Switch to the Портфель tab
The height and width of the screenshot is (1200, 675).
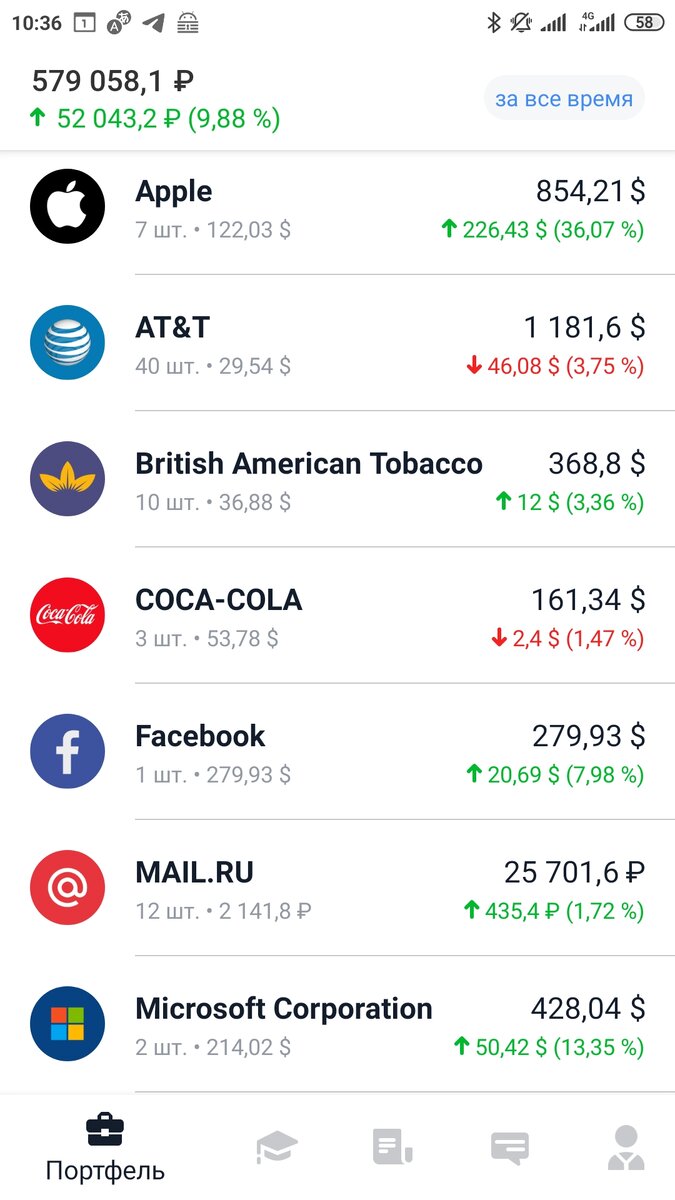(105, 1148)
